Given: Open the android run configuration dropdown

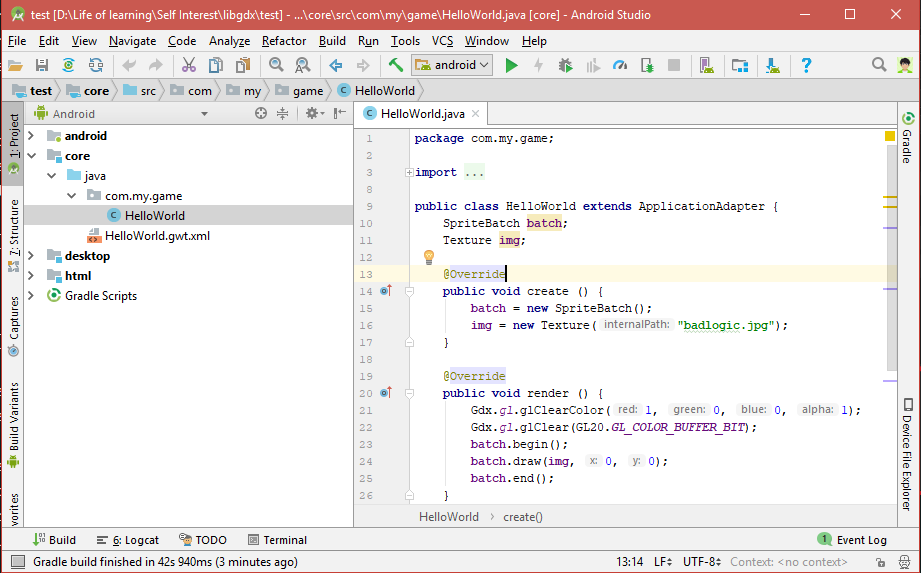Looking at the screenshot, I should (x=455, y=65).
